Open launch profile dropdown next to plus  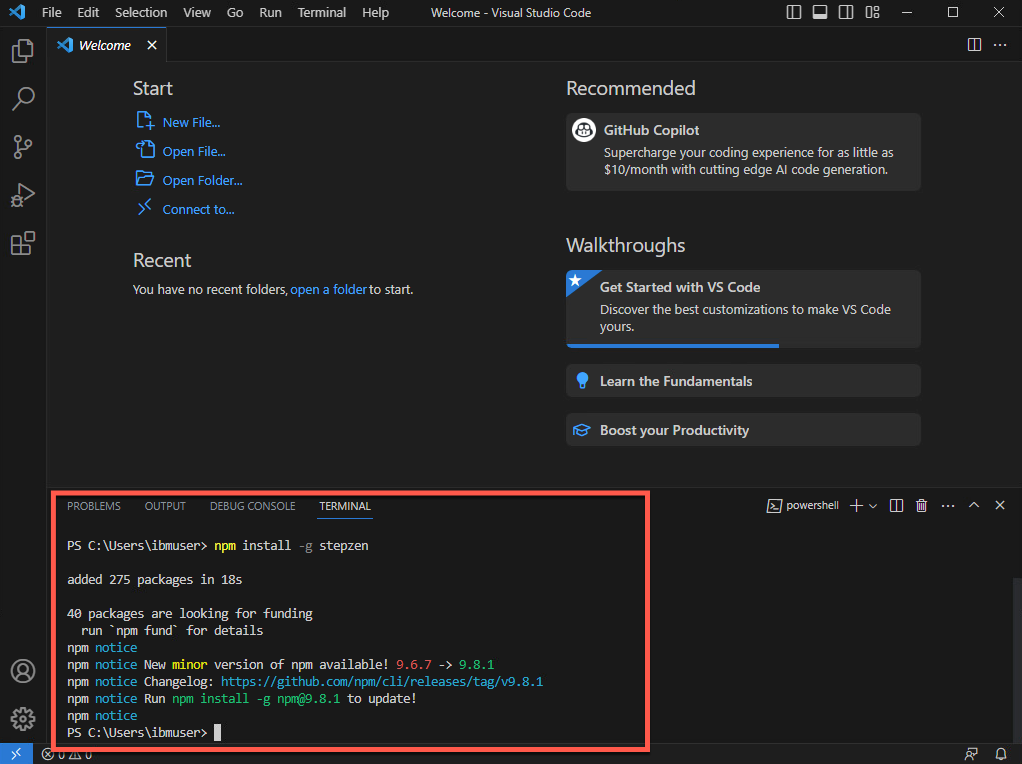tap(873, 506)
